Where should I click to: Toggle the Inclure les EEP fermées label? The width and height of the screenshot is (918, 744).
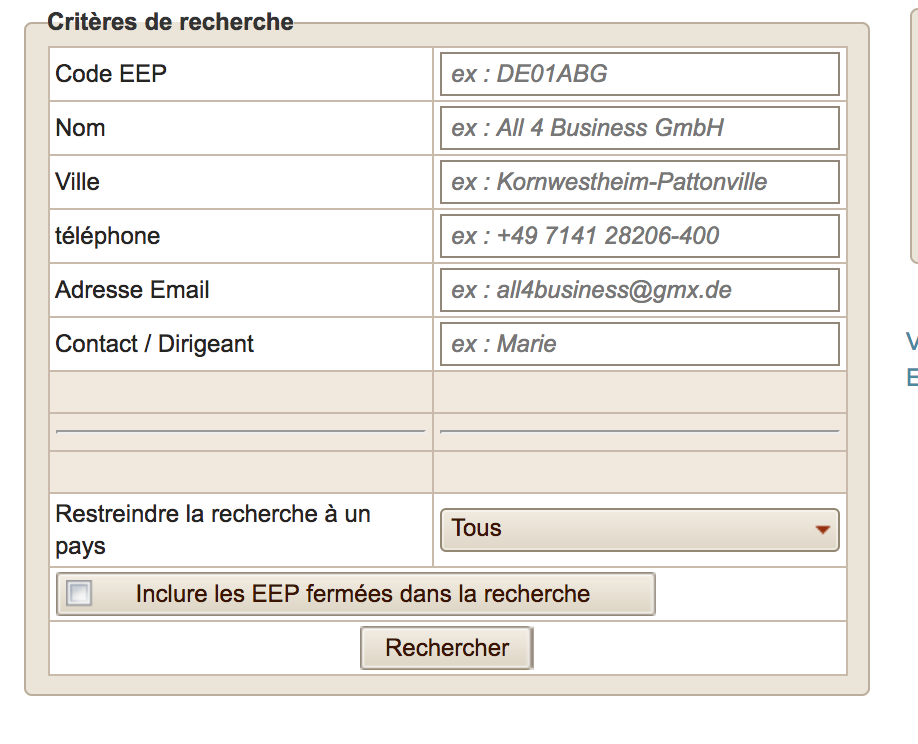tap(362, 594)
